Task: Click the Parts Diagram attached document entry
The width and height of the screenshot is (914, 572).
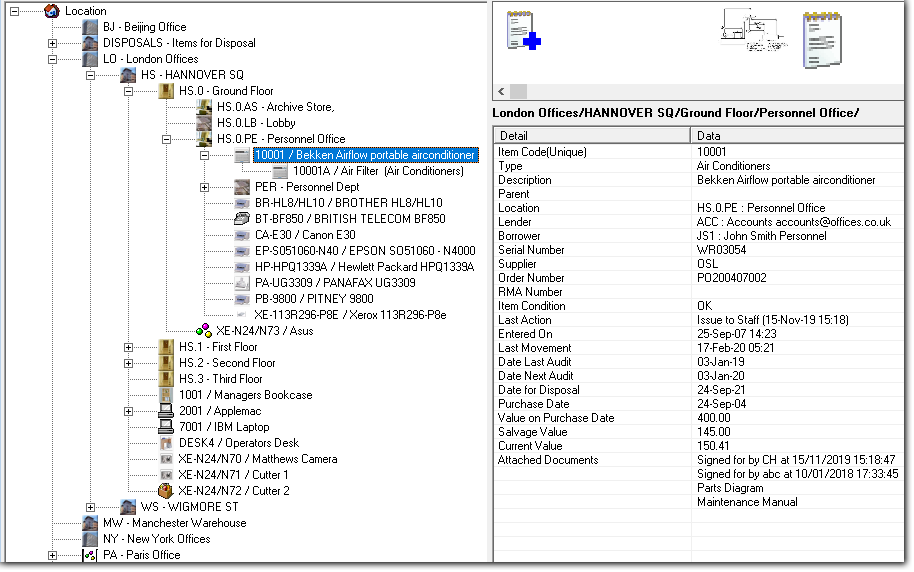Action: [730, 488]
